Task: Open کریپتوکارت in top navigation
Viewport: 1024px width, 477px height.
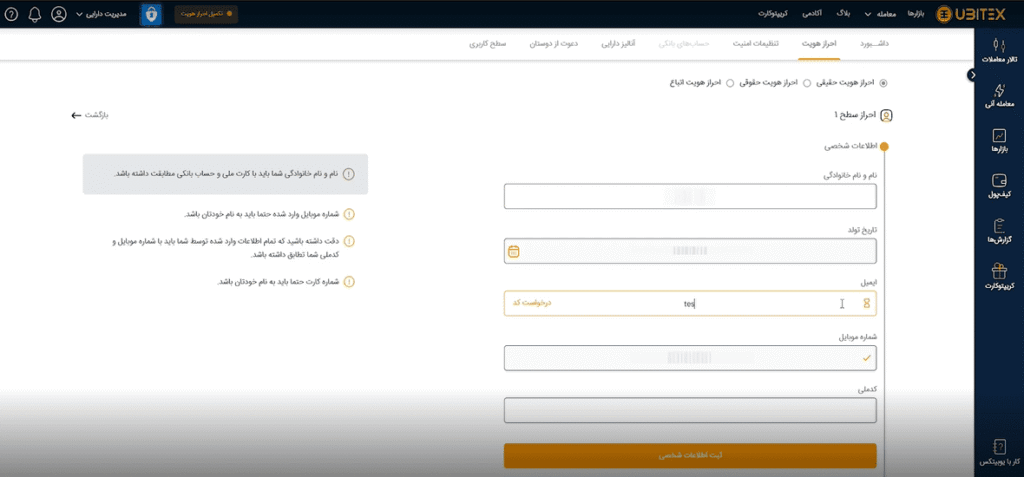Action: 773,14
